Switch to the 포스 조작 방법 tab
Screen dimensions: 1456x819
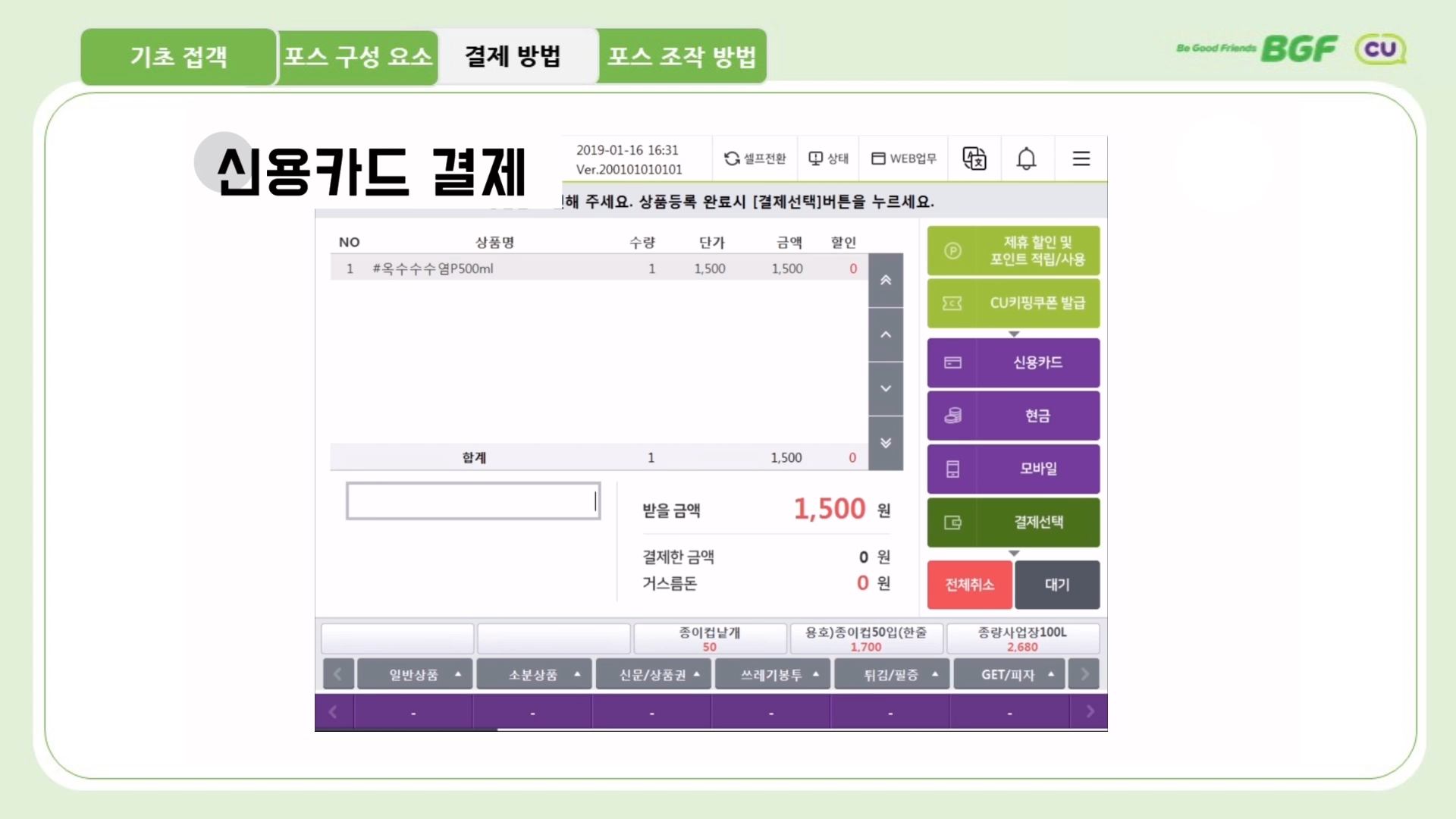click(681, 56)
